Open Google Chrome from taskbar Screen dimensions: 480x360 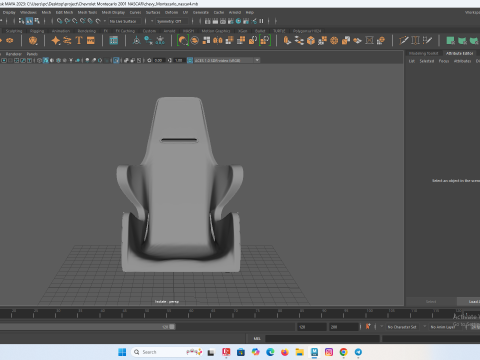(343, 352)
